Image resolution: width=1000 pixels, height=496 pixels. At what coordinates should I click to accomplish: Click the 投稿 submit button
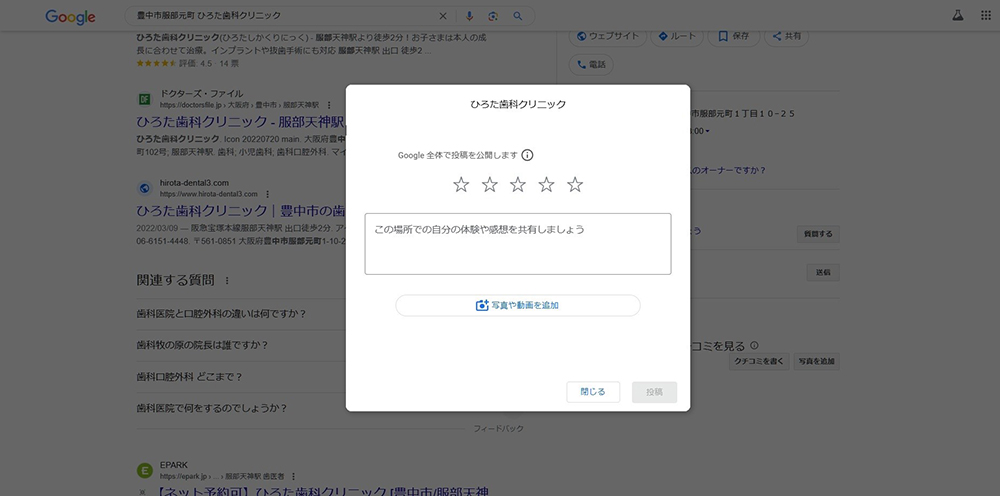pos(654,392)
